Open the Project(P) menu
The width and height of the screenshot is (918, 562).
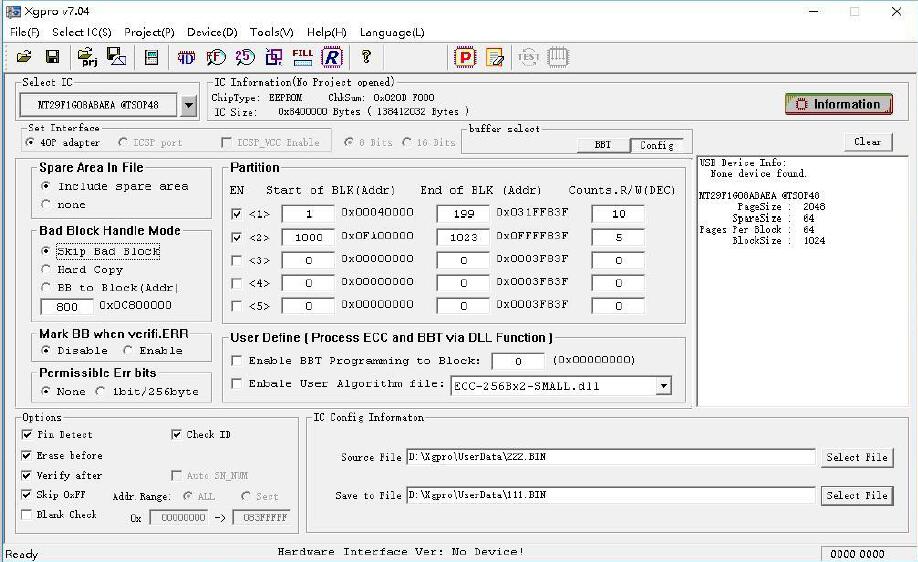[x=149, y=32]
